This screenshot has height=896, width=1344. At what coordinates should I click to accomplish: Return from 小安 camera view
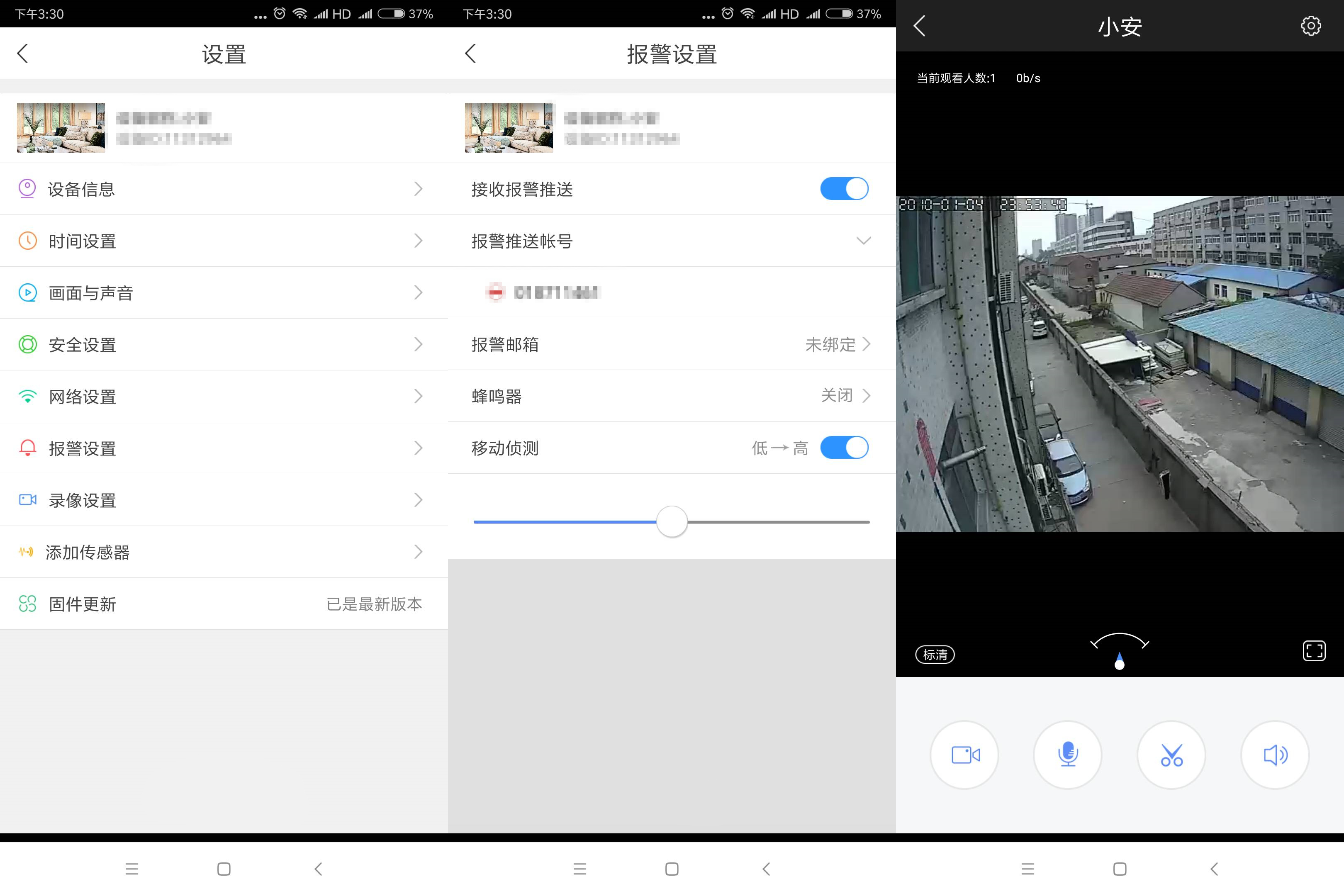pos(919,26)
